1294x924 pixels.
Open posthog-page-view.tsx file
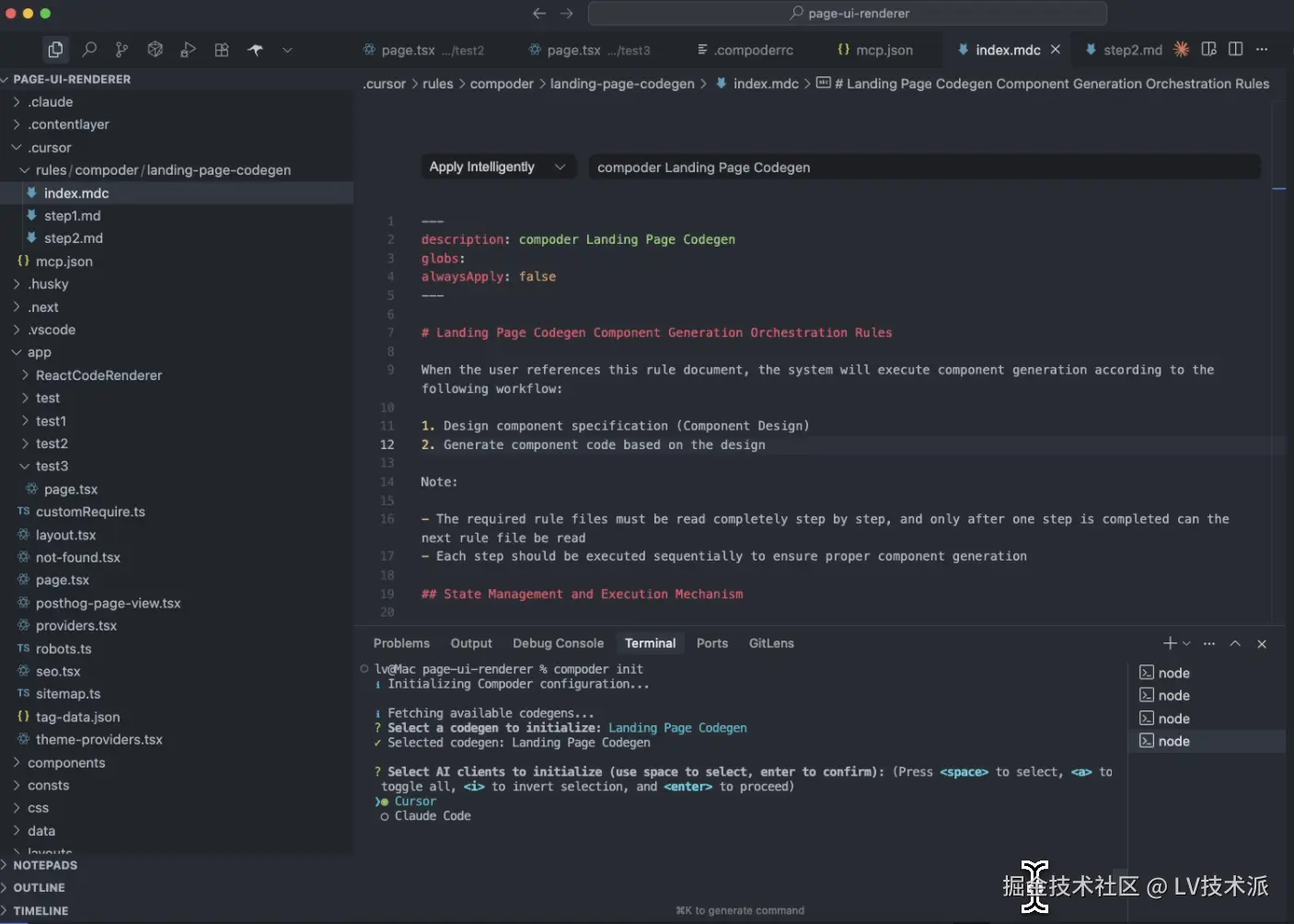[x=177, y=603]
